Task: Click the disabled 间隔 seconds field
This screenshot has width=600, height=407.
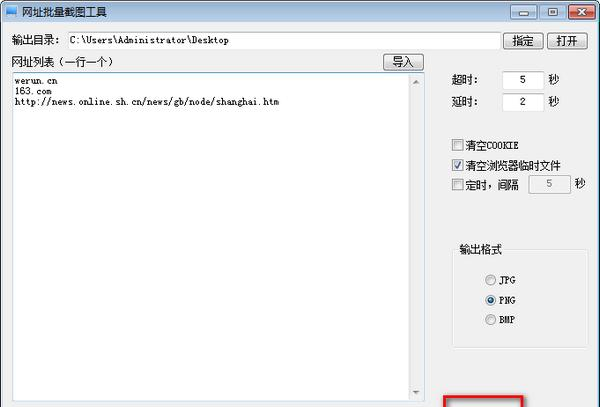Action: click(549, 184)
